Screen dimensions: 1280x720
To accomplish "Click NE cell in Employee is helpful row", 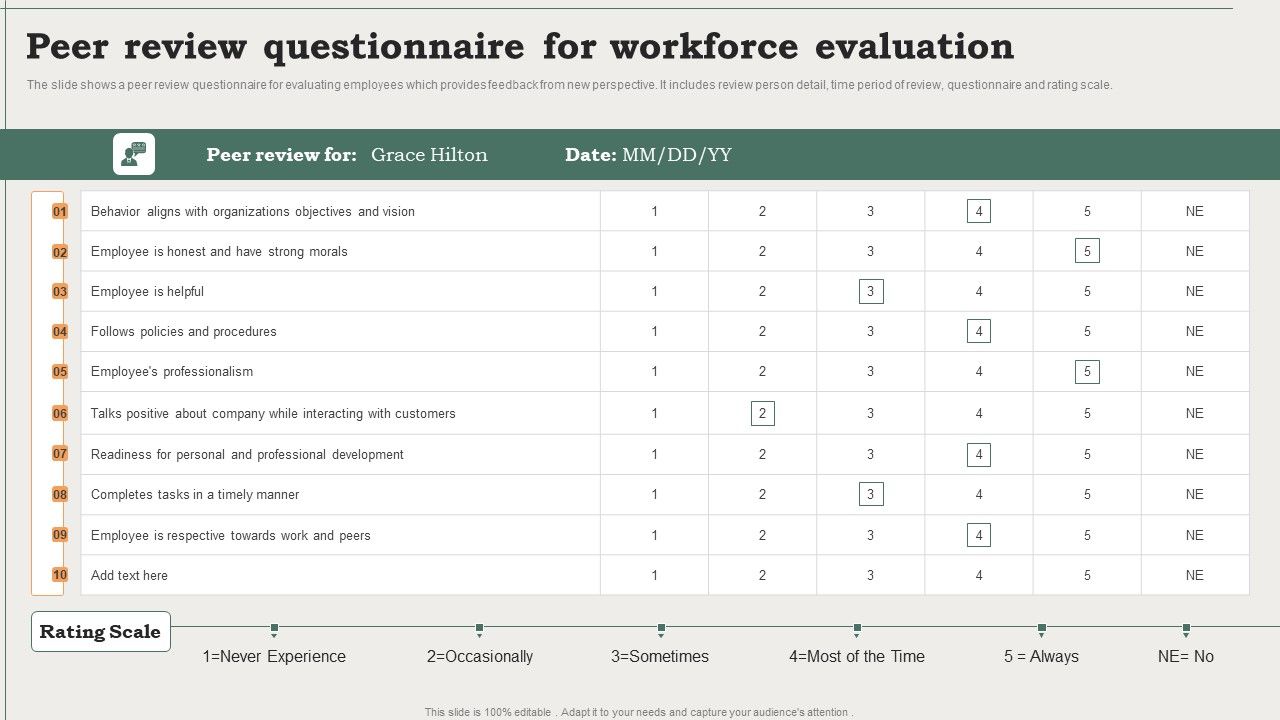I will tap(1195, 291).
